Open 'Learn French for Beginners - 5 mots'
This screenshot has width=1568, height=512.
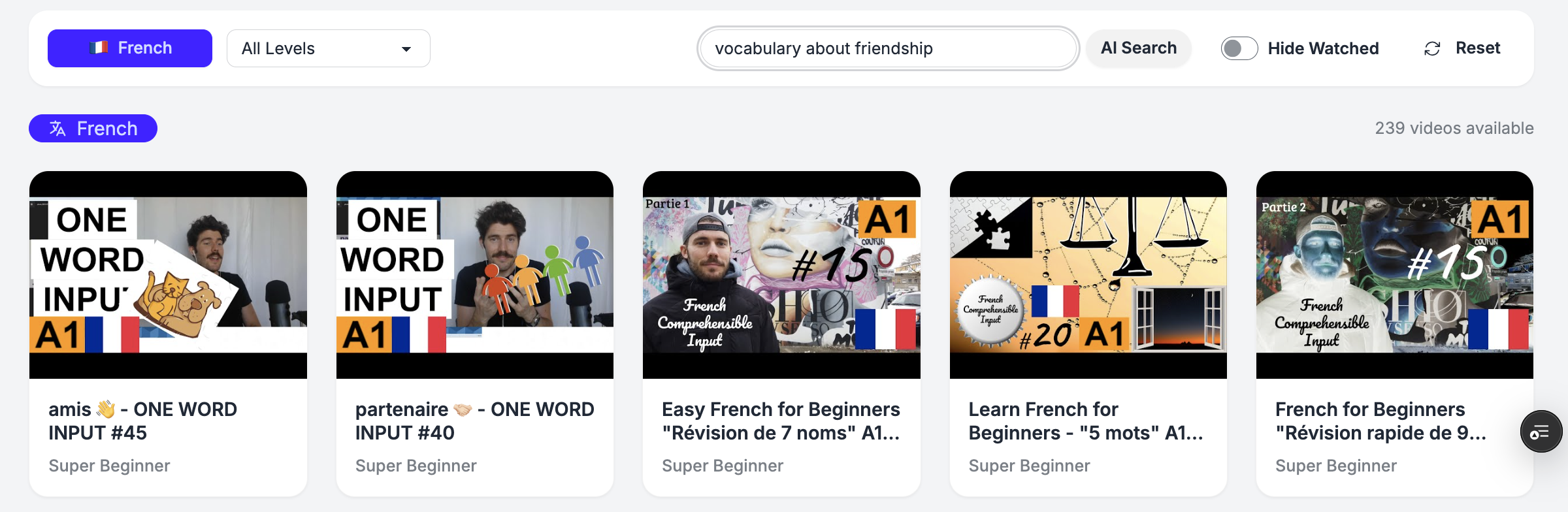[1086, 421]
